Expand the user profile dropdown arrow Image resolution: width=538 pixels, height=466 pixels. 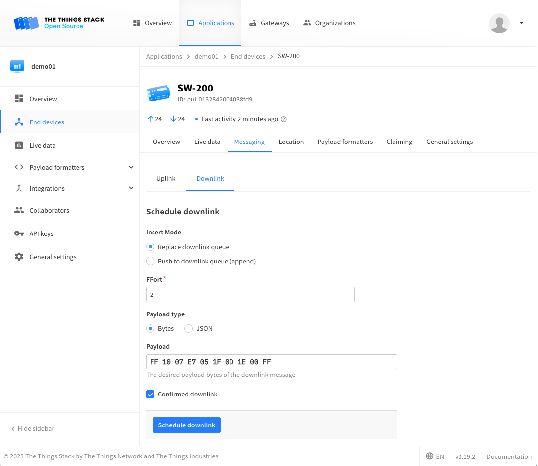521,23
